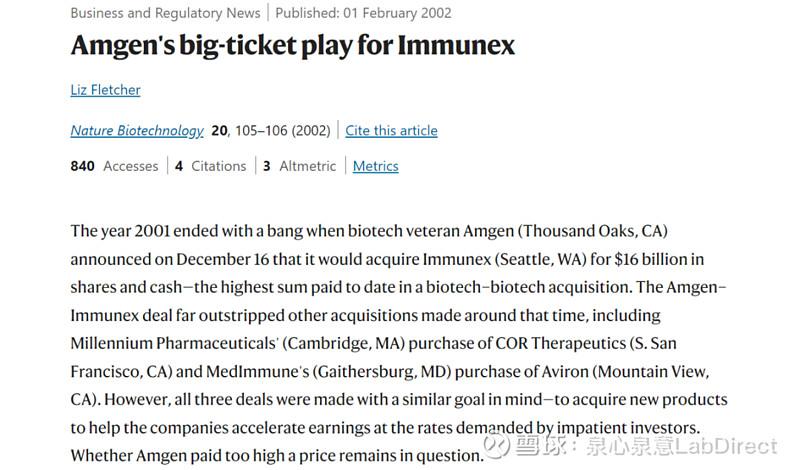Click the 840 Accesses count
800x470 pixels.
(x=114, y=166)
